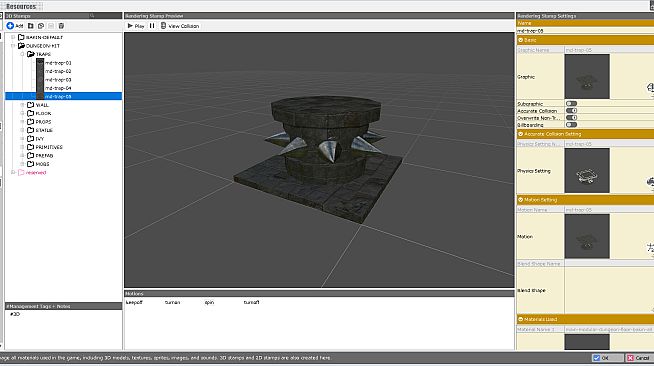Click the Blend Shape value area

[x=609, y=290]
